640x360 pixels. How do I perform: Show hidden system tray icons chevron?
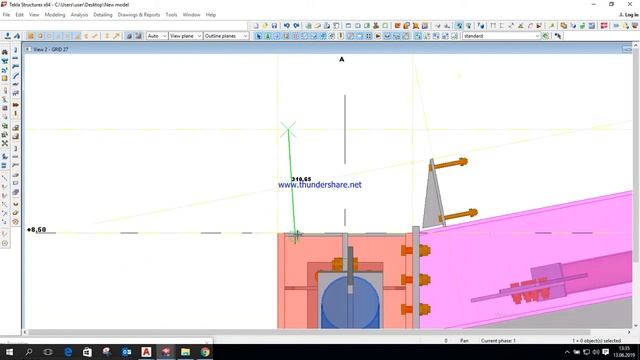click(x=567, y=352)
